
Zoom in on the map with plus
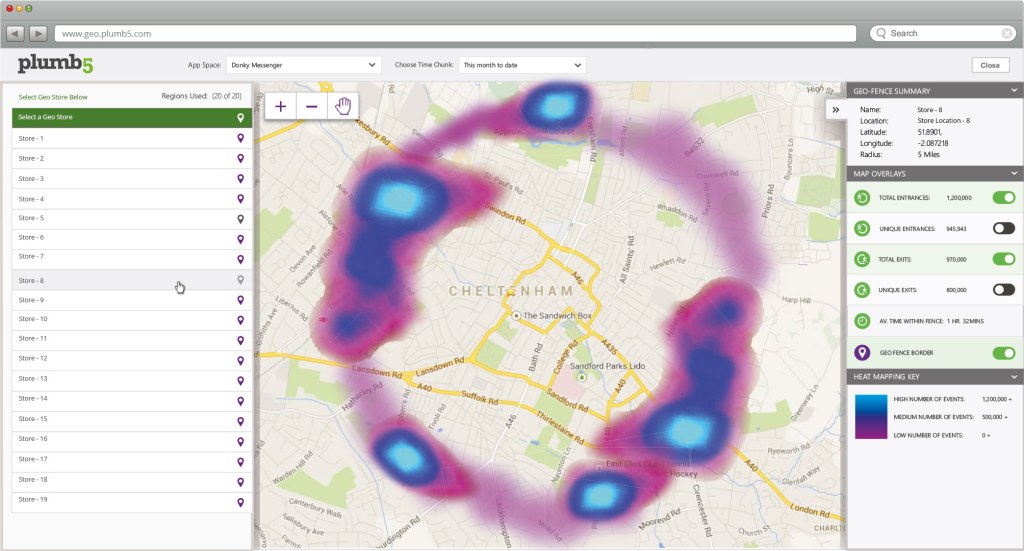[281, 106]
